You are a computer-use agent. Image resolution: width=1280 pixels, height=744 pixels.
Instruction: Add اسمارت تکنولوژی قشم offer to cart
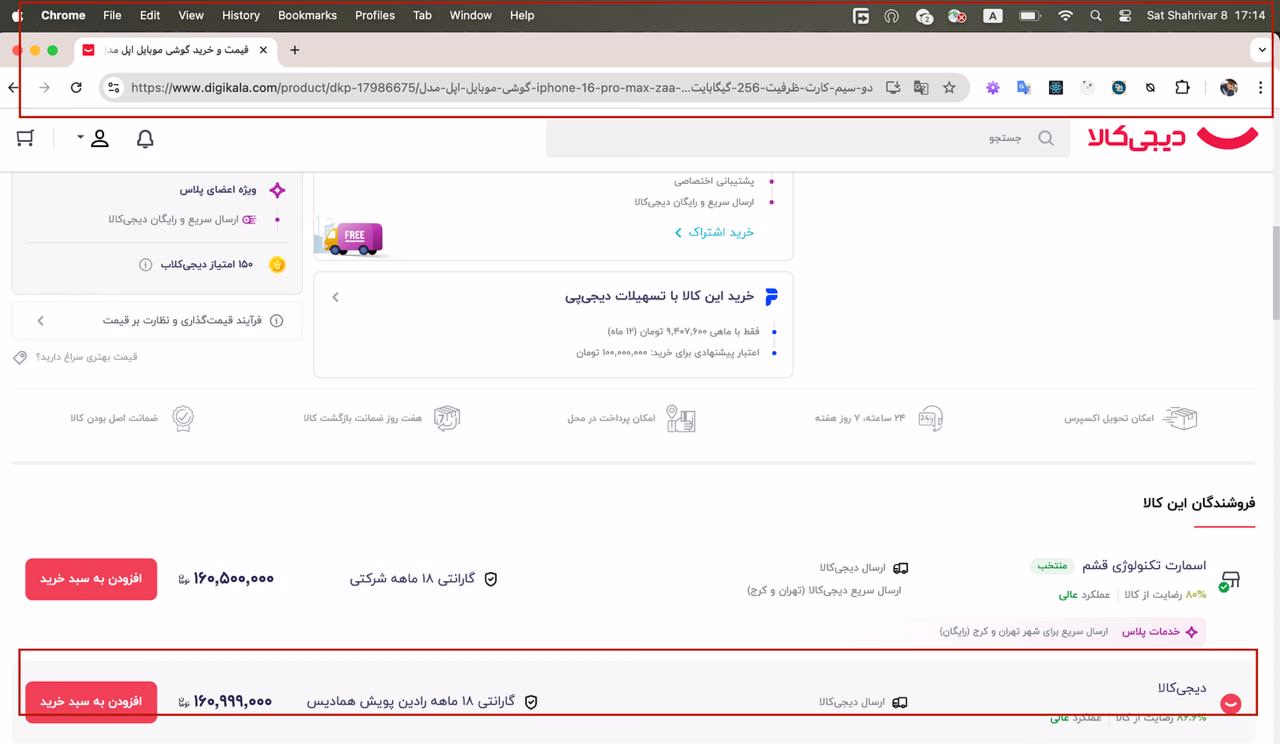(x=91, y=579)
